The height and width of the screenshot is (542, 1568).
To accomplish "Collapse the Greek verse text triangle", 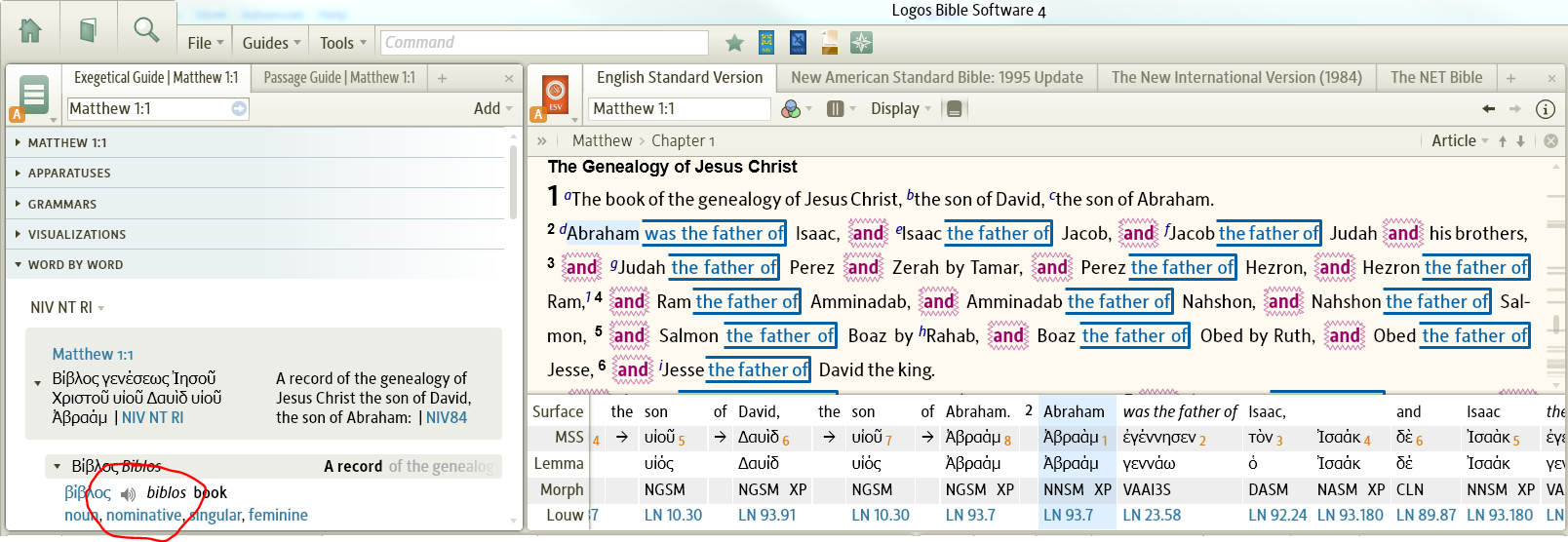I will click(38, 383).
